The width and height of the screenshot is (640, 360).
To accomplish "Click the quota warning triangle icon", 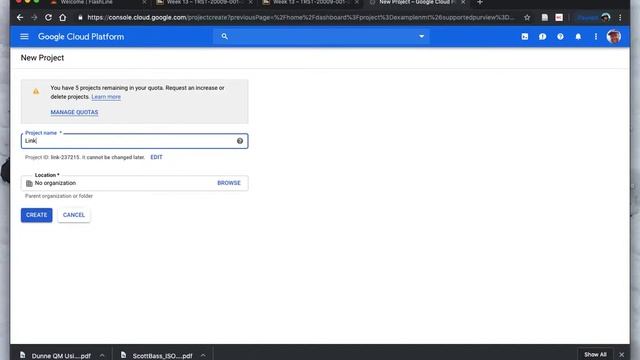I will (36, 91).
